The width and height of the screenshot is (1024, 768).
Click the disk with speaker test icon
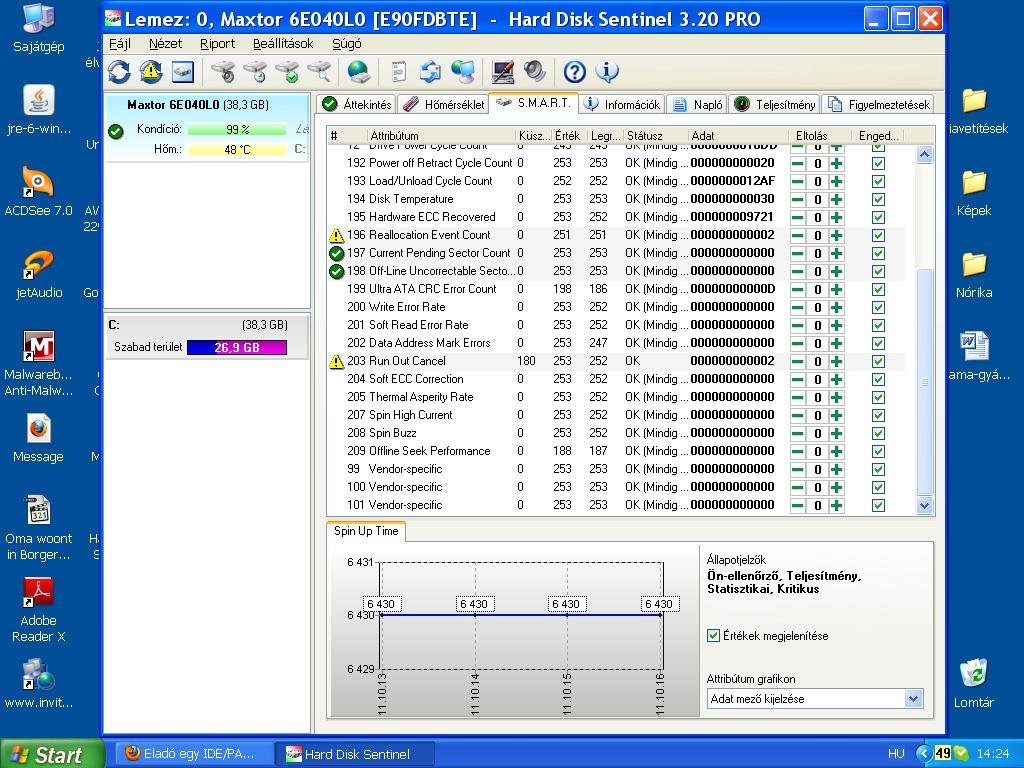pyautogui.click(x=223, y=72)
